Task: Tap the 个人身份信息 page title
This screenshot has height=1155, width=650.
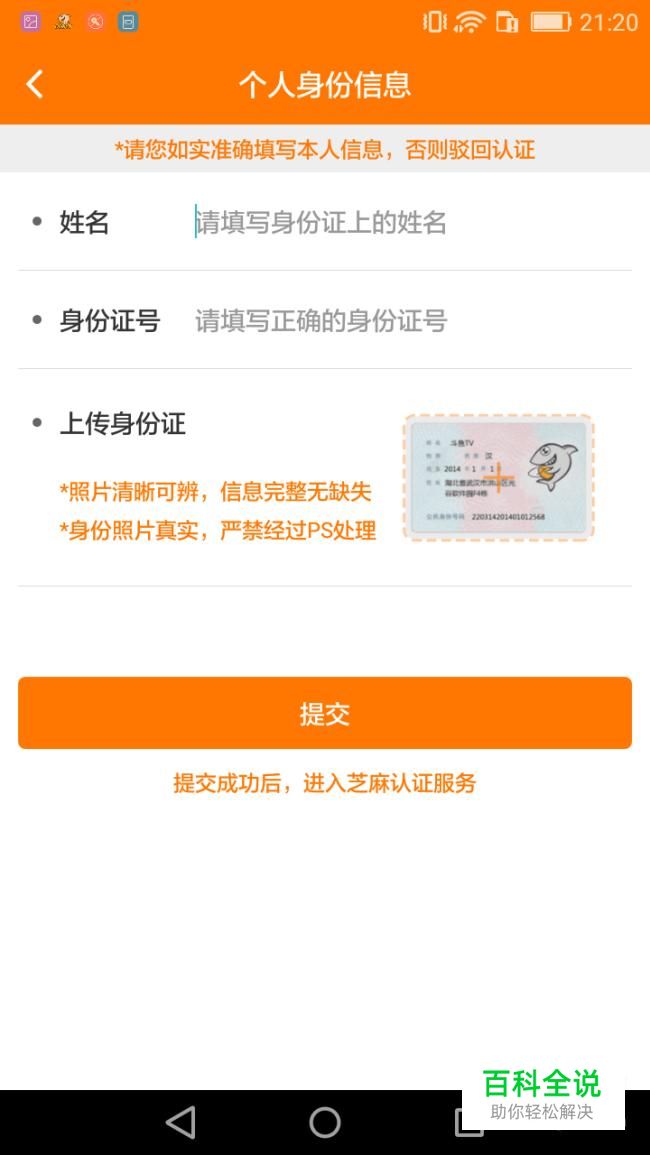Action: (325, 85)
